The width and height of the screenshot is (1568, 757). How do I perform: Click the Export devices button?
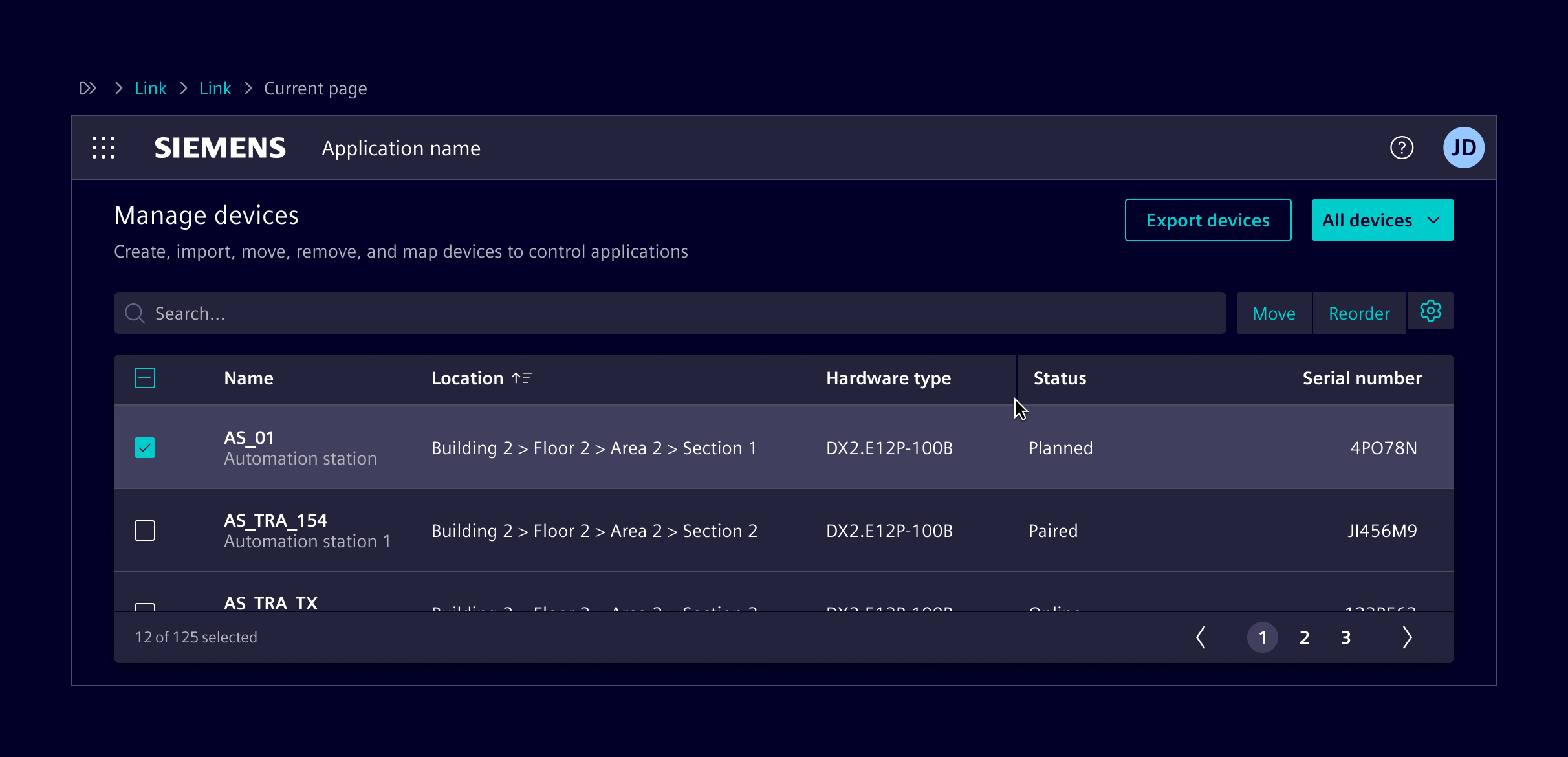pos(1207,219)
